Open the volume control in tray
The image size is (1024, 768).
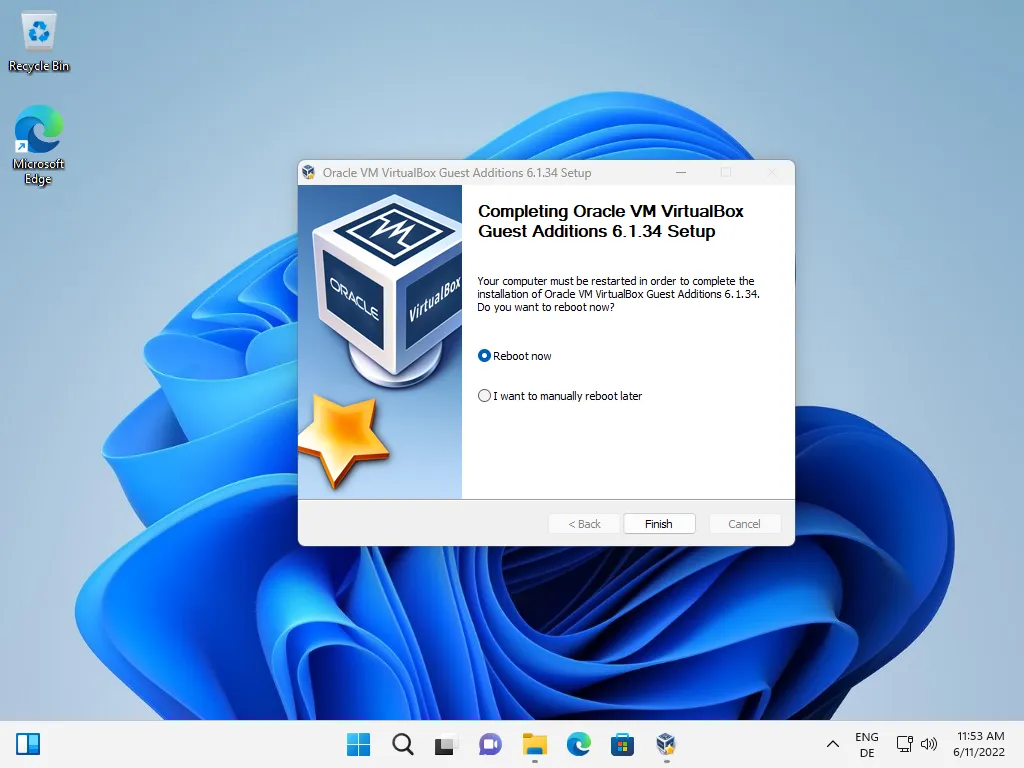(929, 744)
